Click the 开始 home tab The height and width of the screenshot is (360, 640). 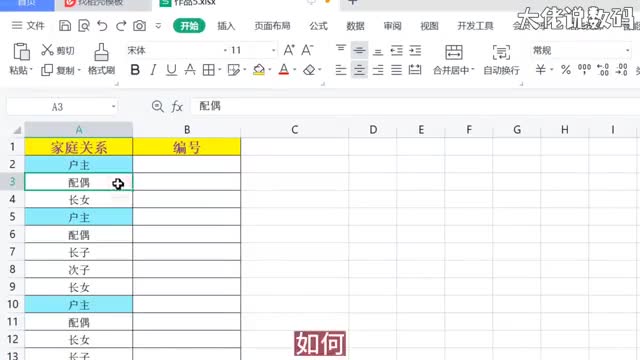[x=189, y=26]
